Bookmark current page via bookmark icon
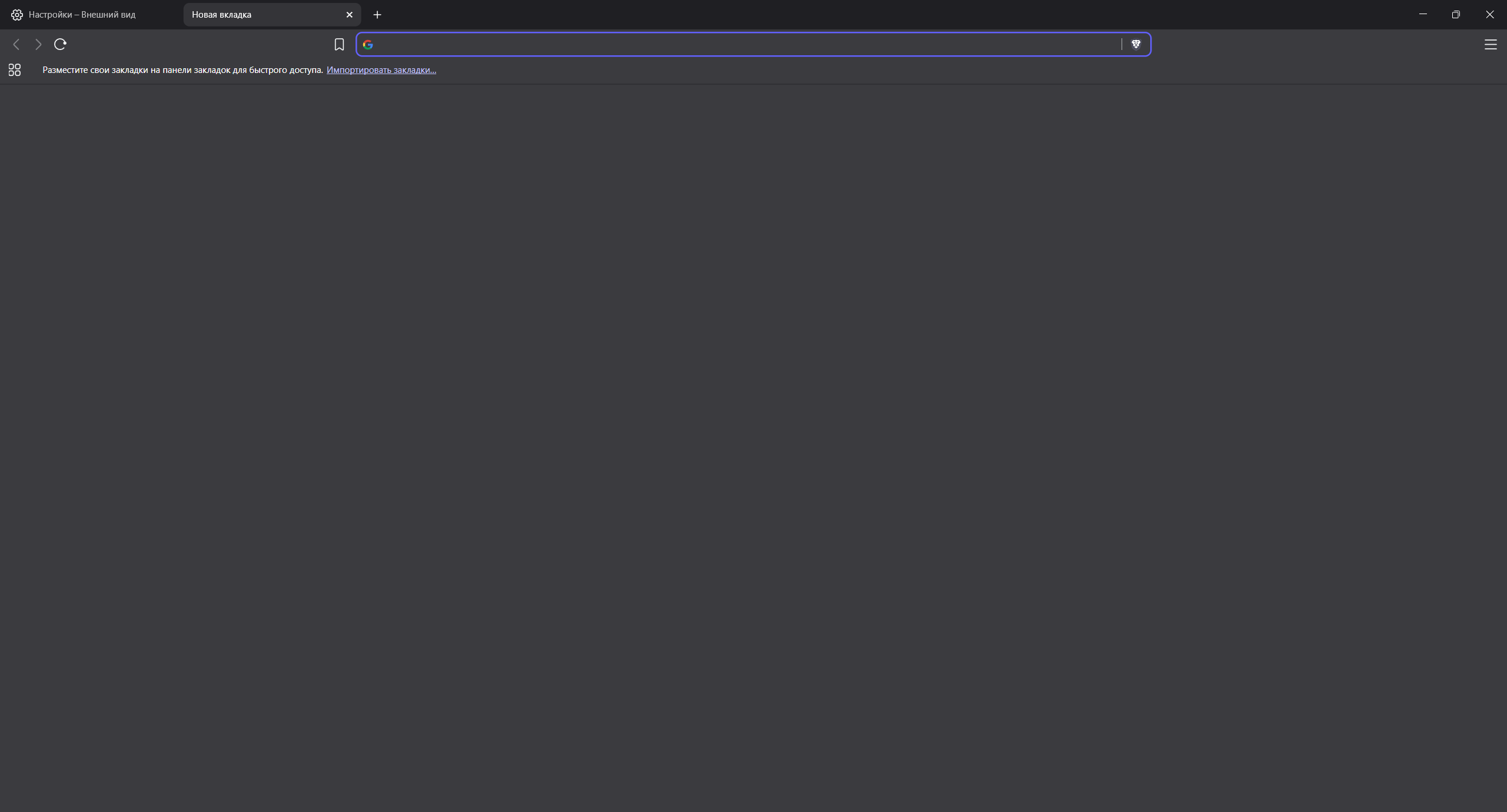Viewport: 1507px width, 812px height. (339, 44)
